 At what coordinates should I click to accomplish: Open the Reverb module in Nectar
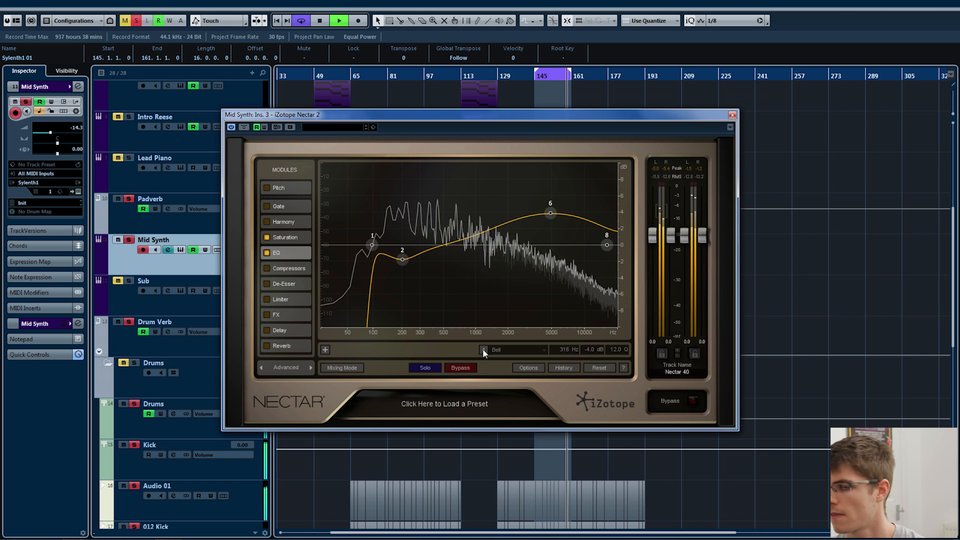[286, 345]
